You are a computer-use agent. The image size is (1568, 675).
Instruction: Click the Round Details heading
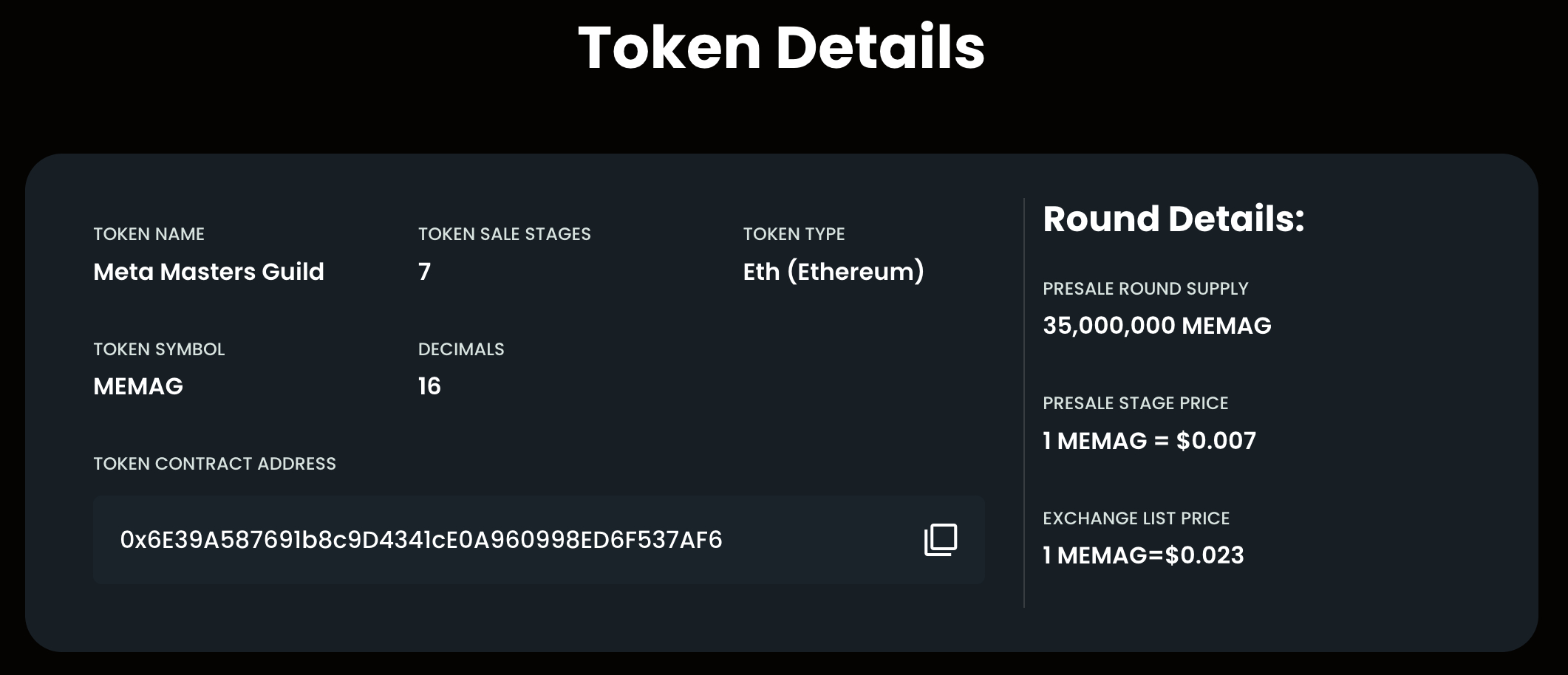point(1173,219)
